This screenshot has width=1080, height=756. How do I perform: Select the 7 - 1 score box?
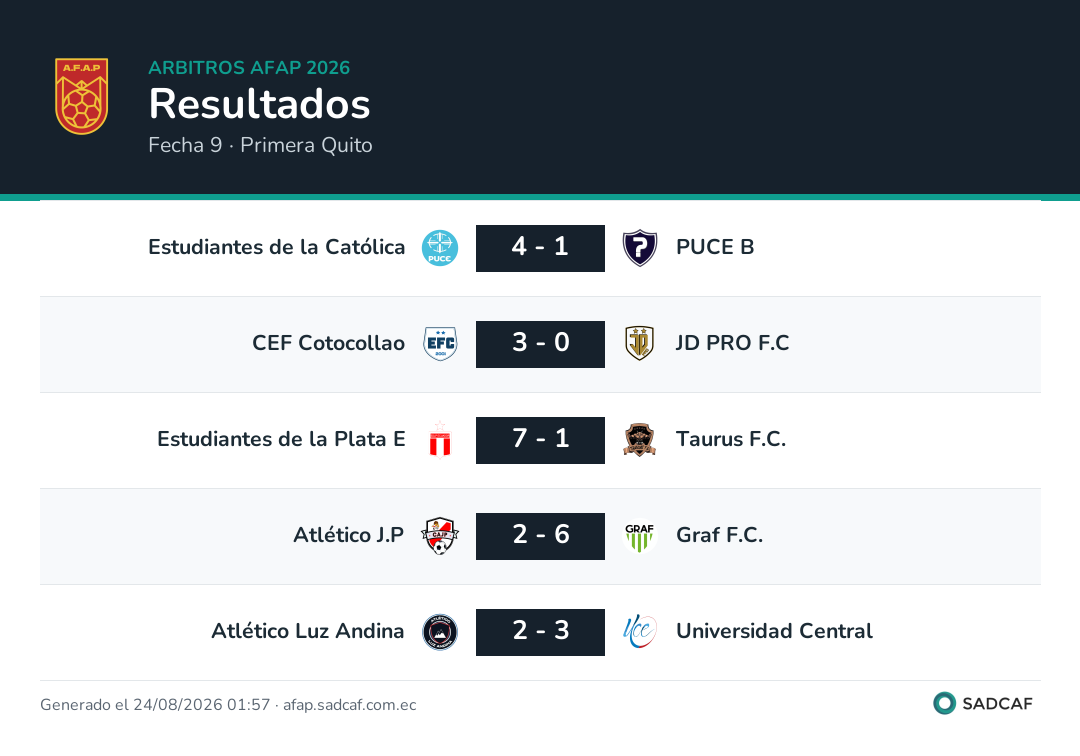[541, 440]
